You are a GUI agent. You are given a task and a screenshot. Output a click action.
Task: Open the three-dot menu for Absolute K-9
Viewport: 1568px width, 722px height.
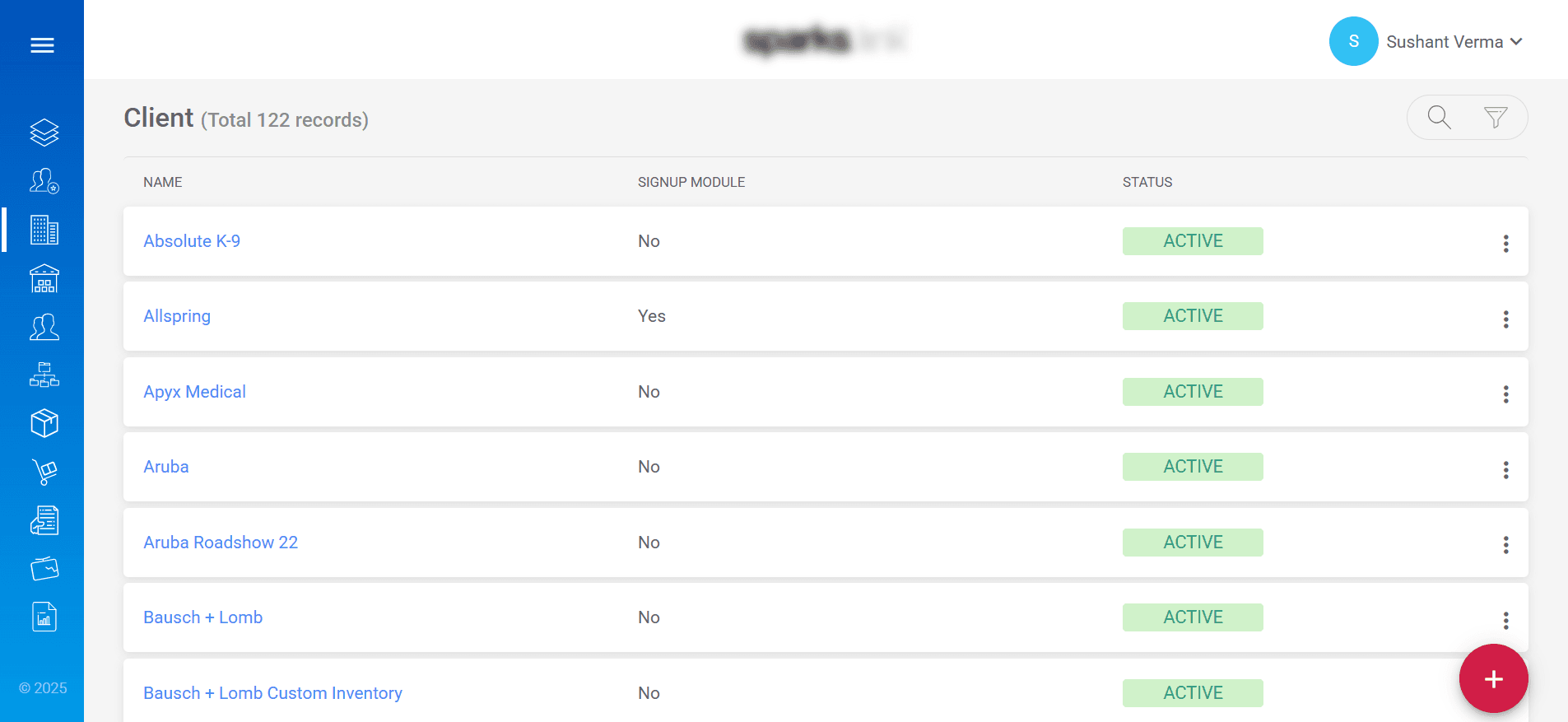1506,242
